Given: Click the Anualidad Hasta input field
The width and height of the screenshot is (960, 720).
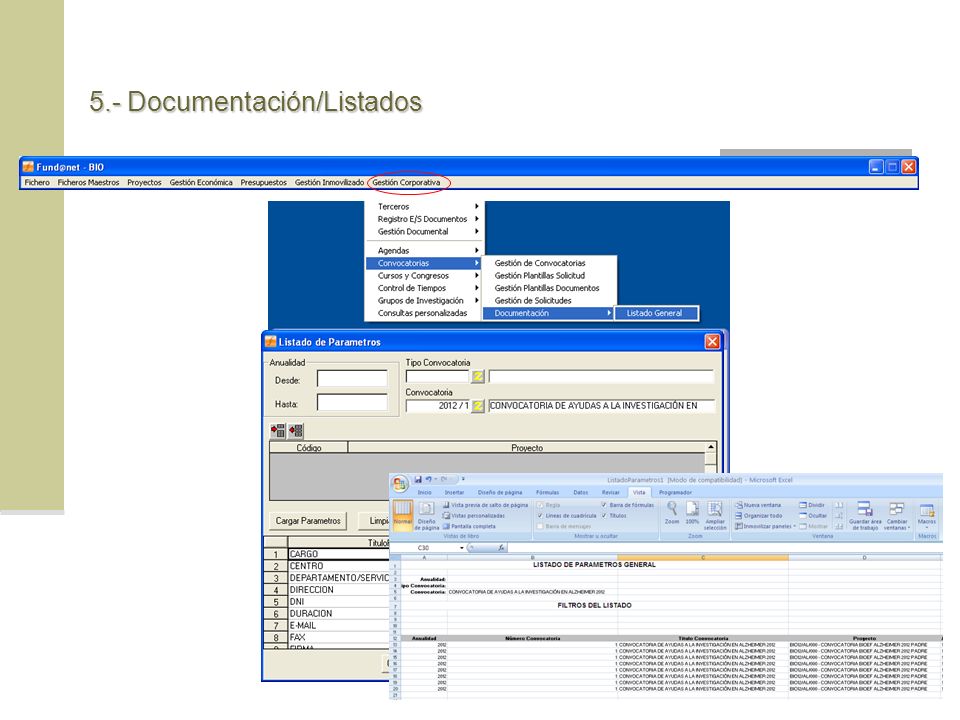Looking at the screenshot, I should coord(352,403).
